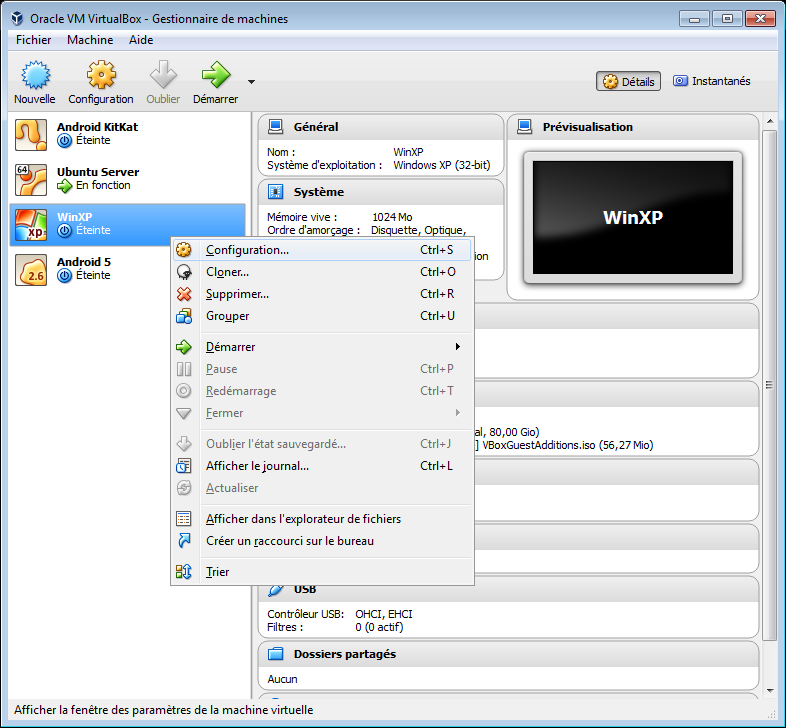
Task: Click the green Démarrer arrow icon
Action: coord(216,75)
